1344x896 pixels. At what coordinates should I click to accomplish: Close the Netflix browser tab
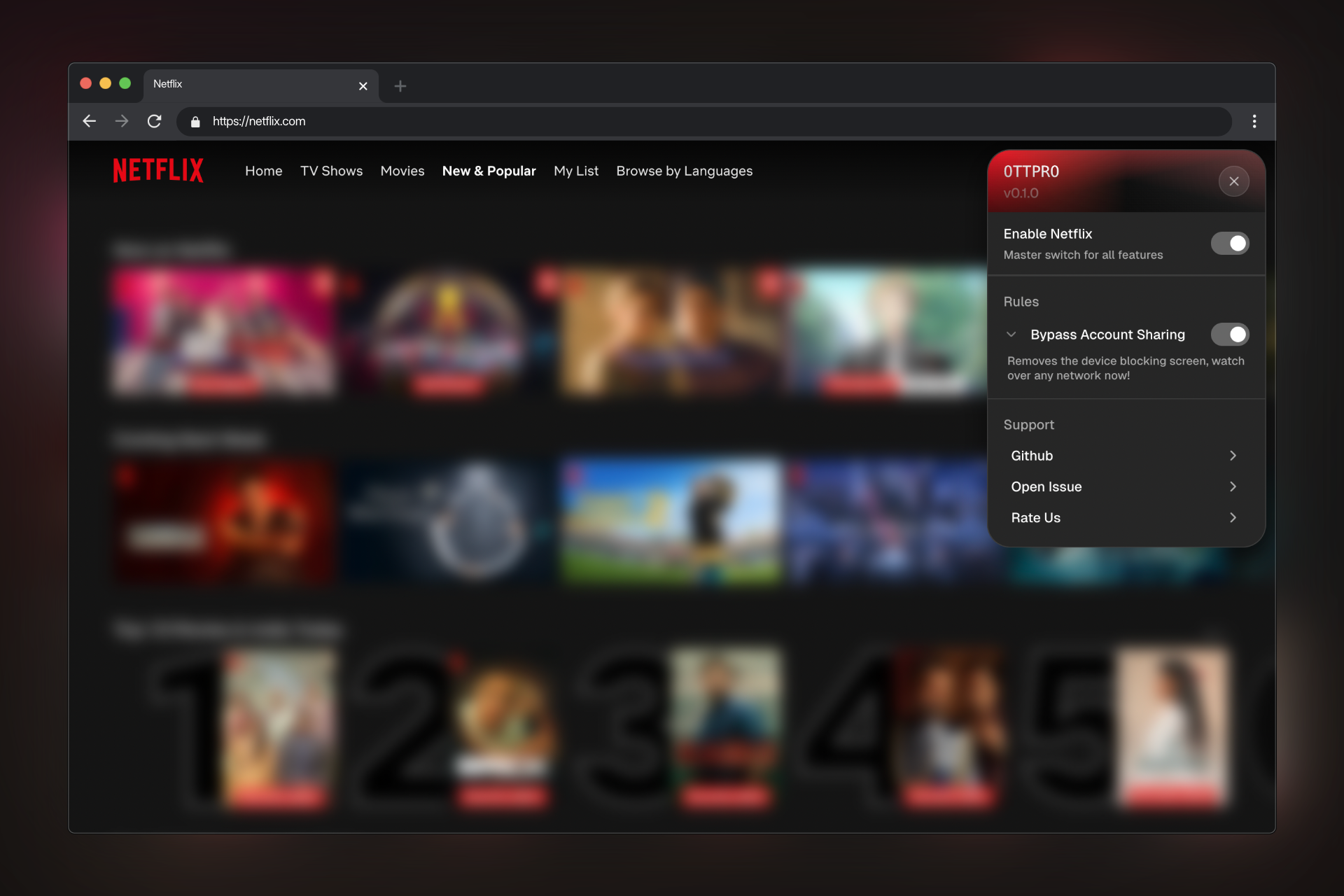[x=363, y=86]
